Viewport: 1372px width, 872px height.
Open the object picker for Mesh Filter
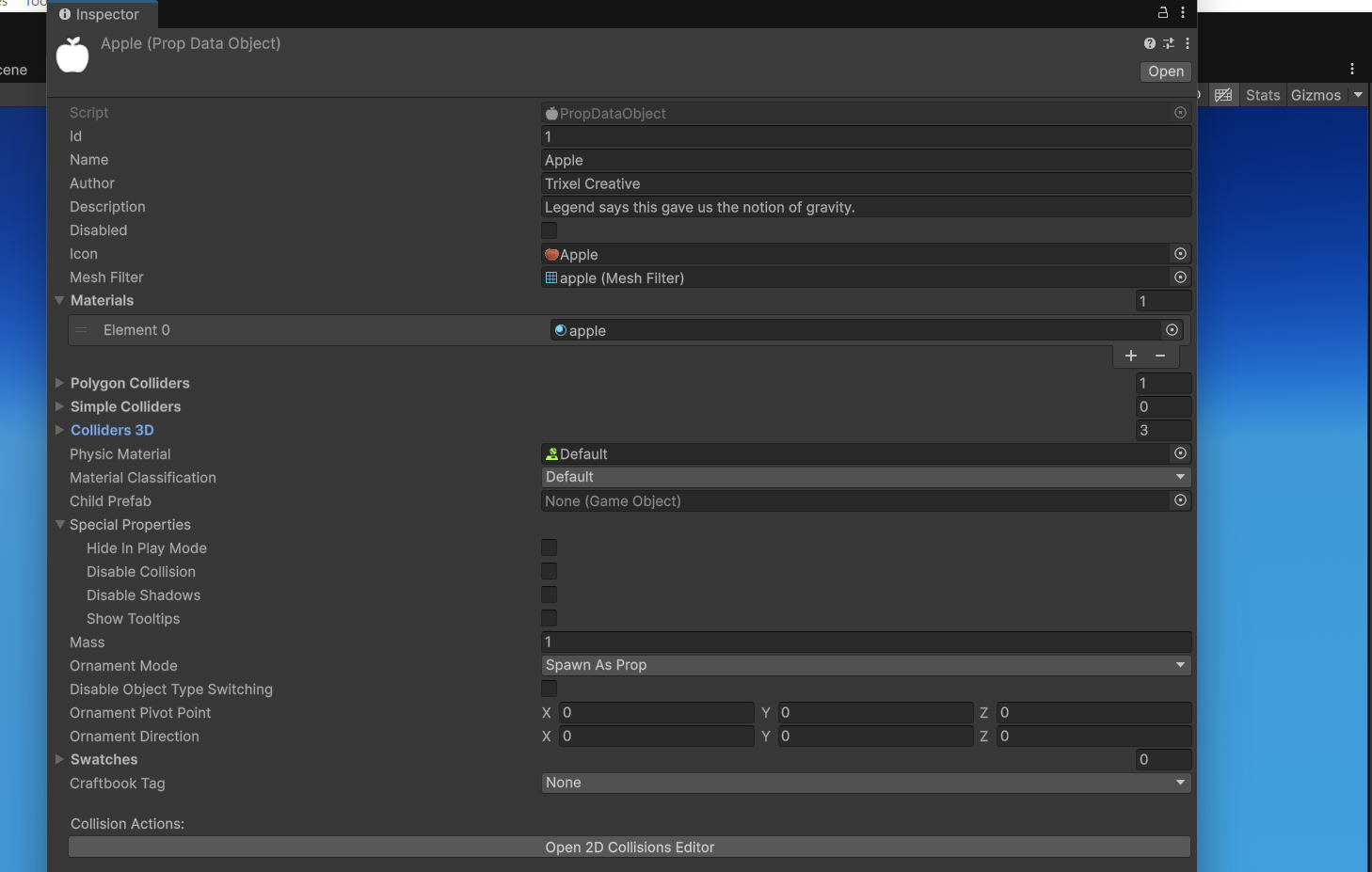[1180, 277]
